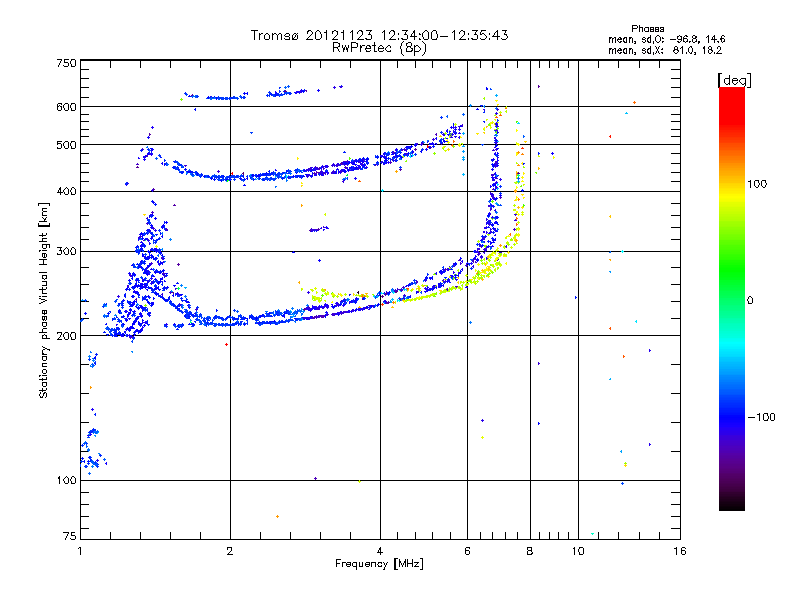The image size is (800, 600).
Task: Click the 'mean, sd,O: -96.8, 14.6' line
Action: coord(666,39)
